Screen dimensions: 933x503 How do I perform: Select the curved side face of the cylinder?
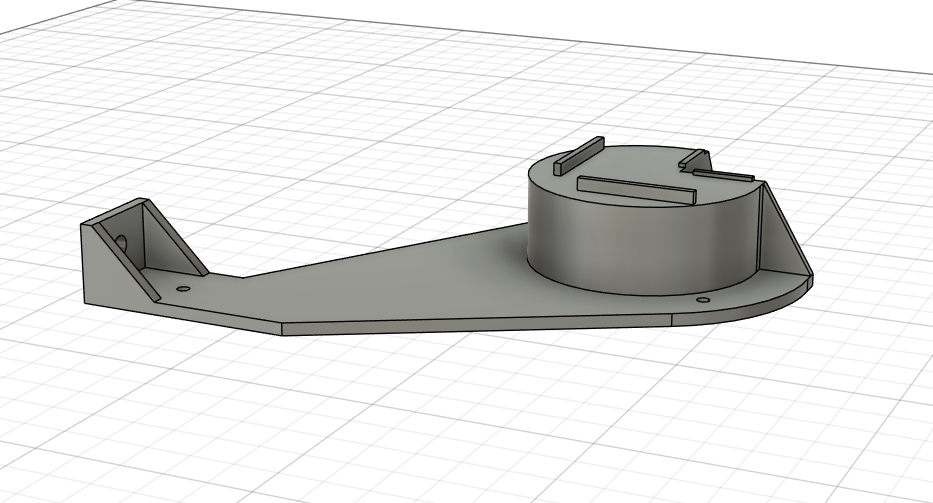point(643,244)
